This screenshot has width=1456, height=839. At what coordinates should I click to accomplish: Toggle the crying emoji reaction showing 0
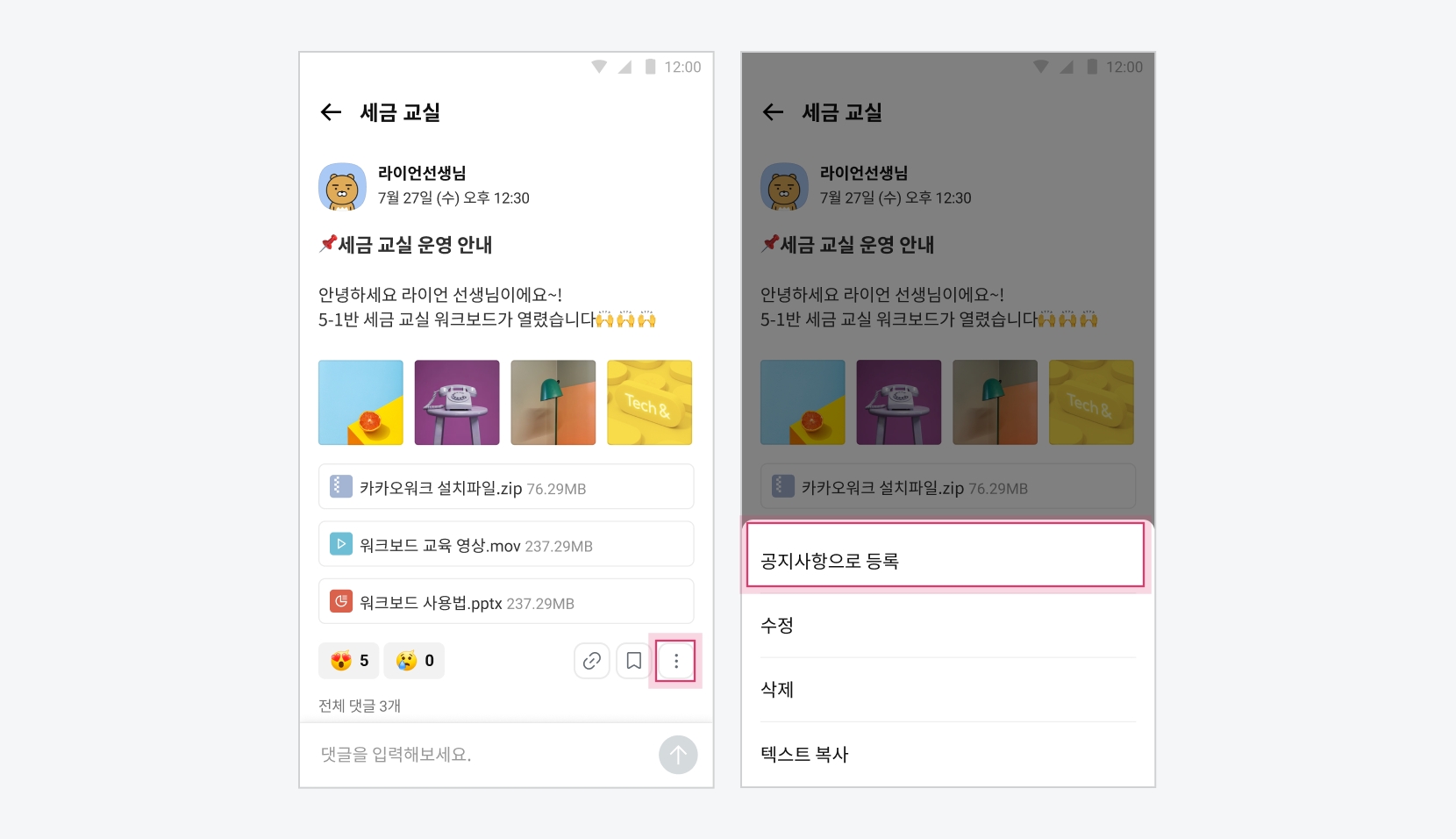point(414,661)
